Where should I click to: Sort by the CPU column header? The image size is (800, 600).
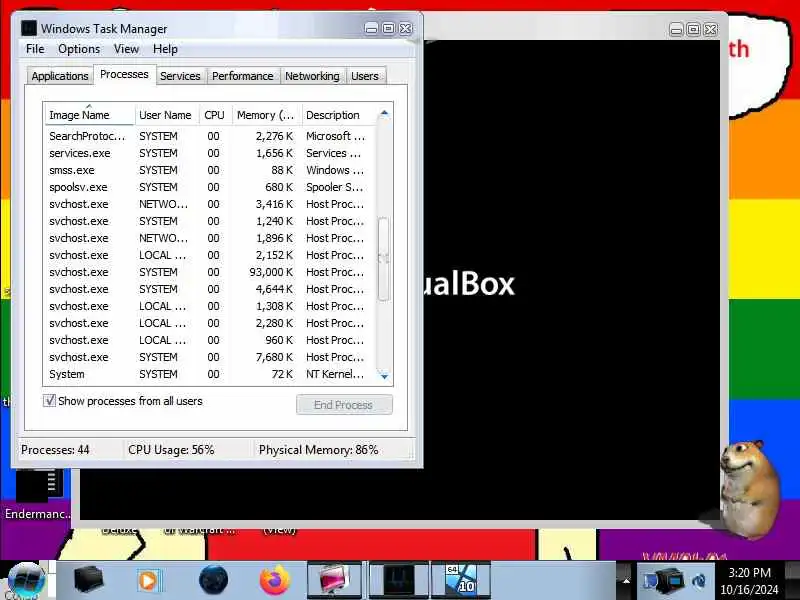pyautogui.click(x=215, y=115)
